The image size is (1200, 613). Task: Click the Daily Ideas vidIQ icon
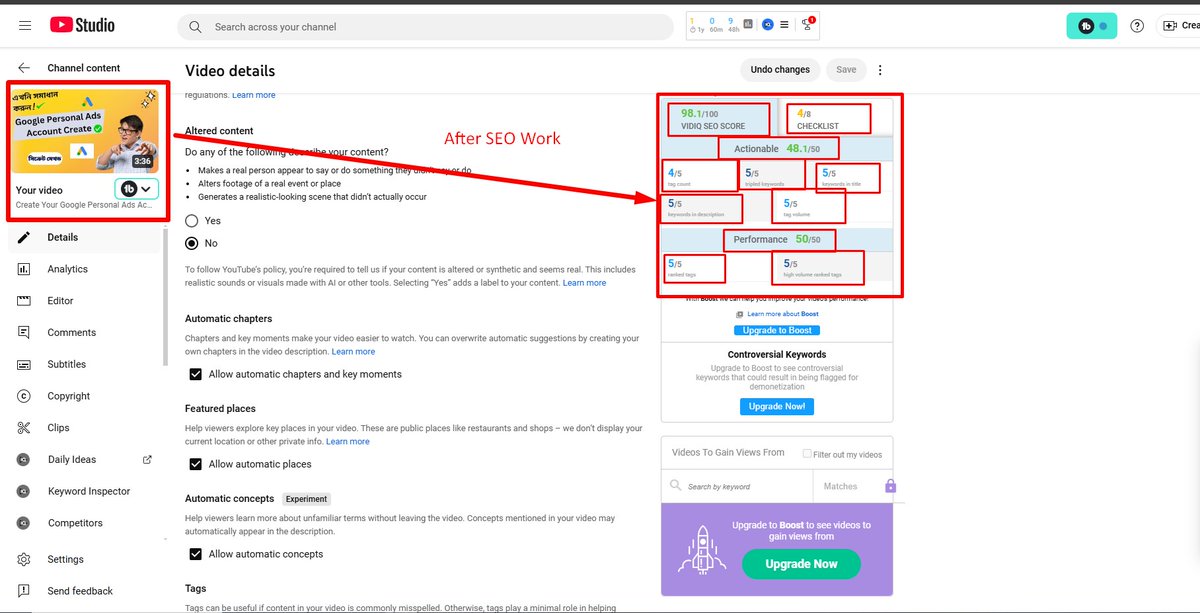(24, 460)
